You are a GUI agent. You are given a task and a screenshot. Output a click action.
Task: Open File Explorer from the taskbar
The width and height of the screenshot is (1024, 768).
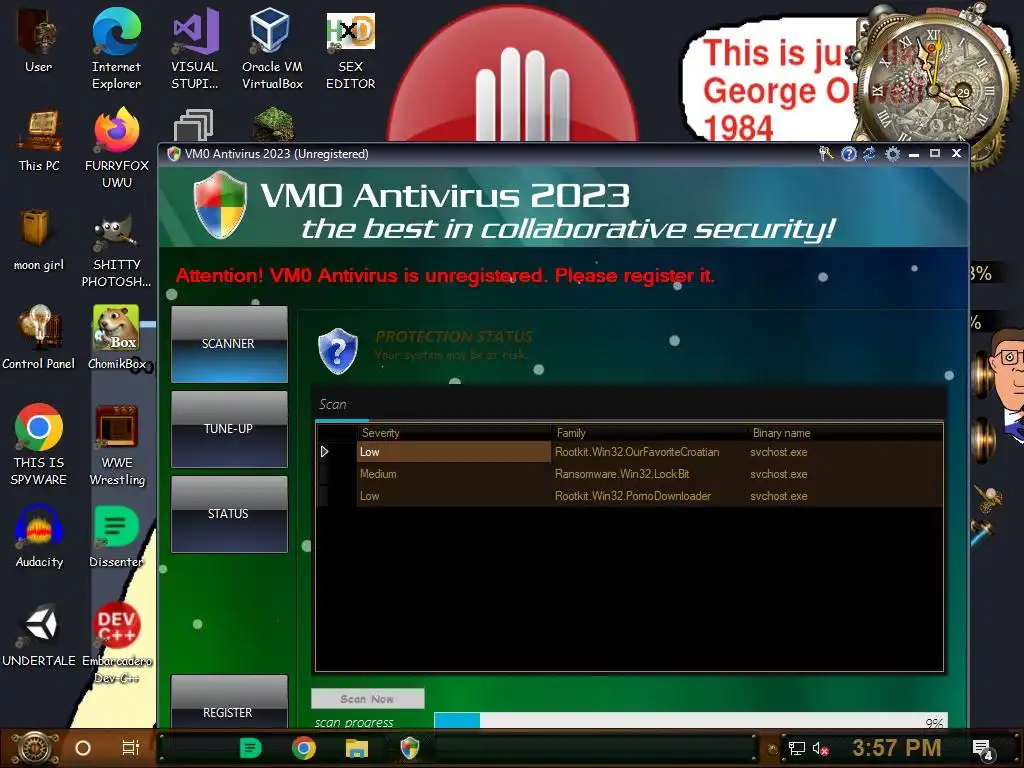pyautogui.click(x=357, y=748)
